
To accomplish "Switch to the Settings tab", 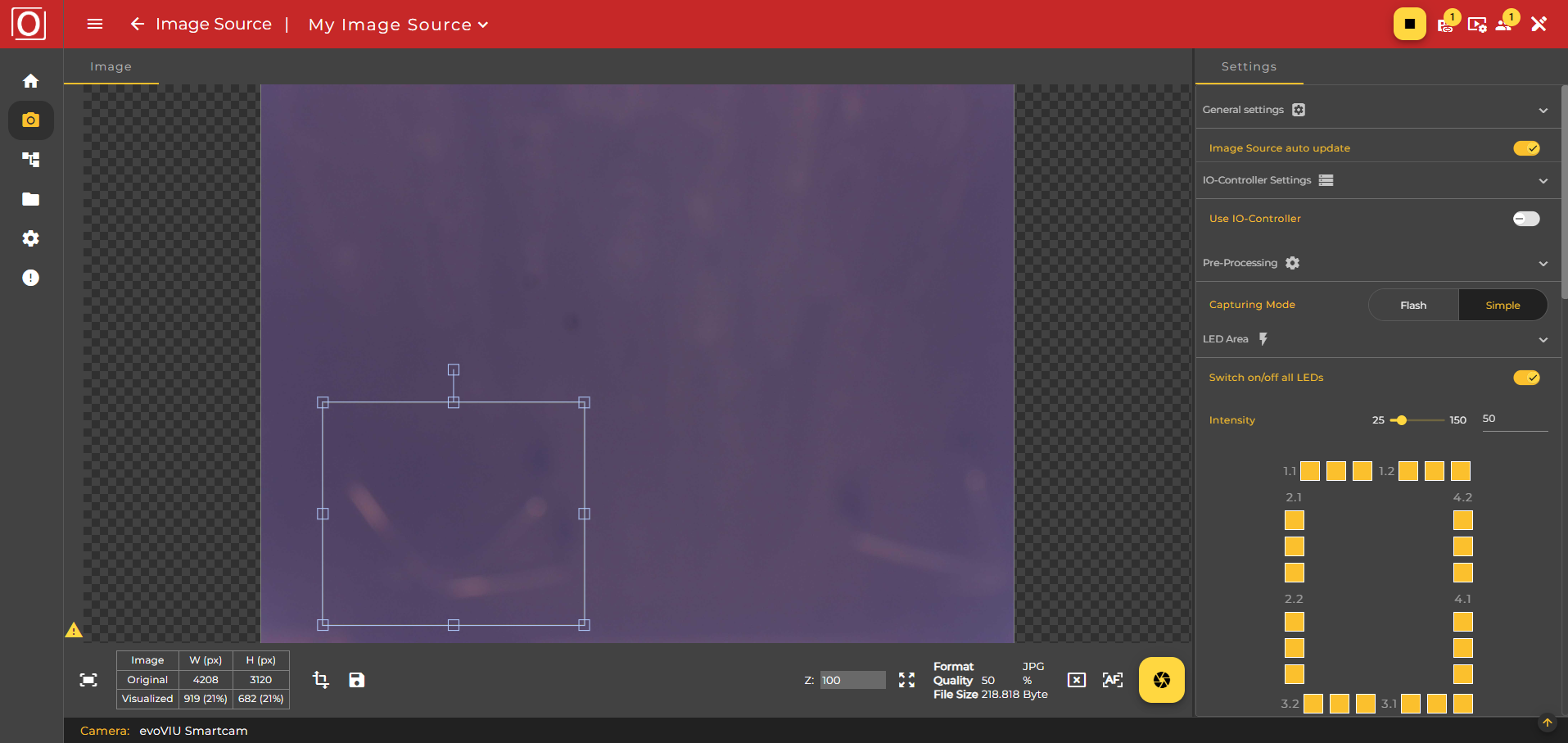I will coord(1248,66).
